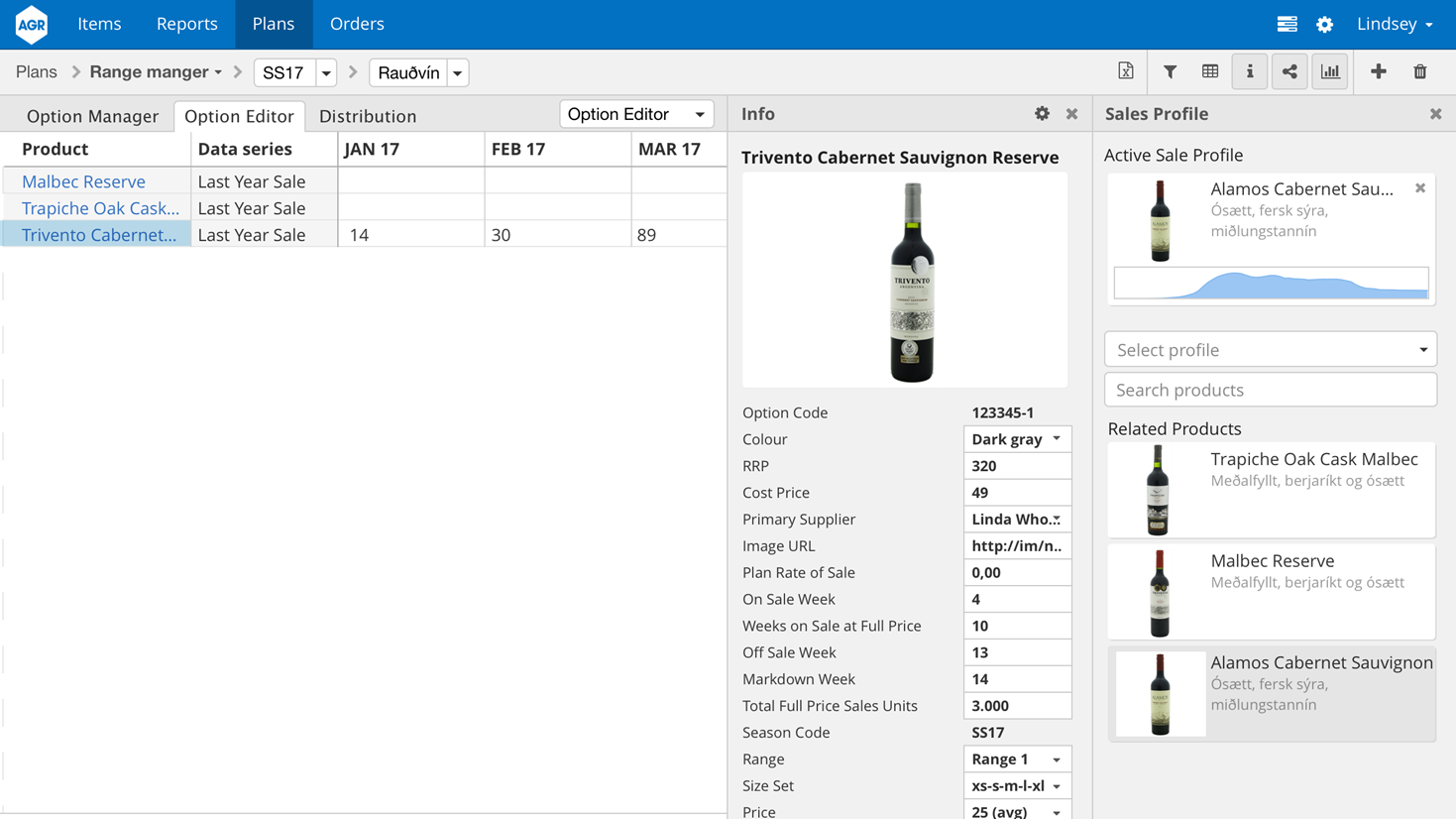Open the Items menu
The height and width of the screenshot is (819, 1456).
click(99, 24)
